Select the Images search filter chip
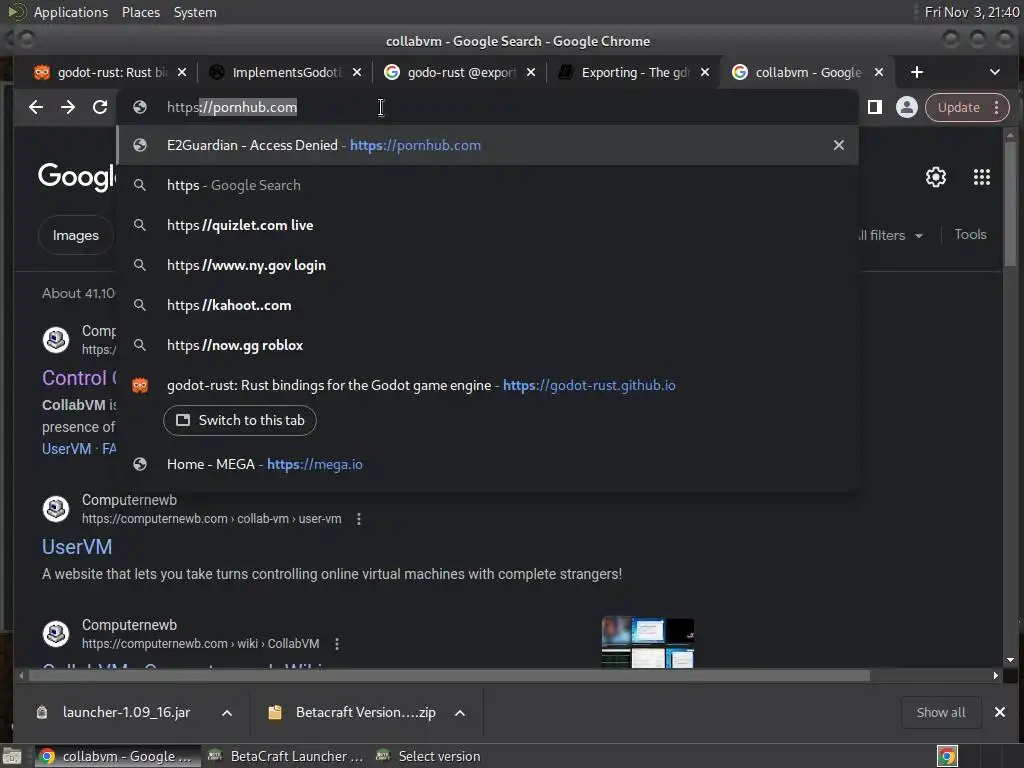The height and width of the screenshot is (768, 1024). point(76,235)
